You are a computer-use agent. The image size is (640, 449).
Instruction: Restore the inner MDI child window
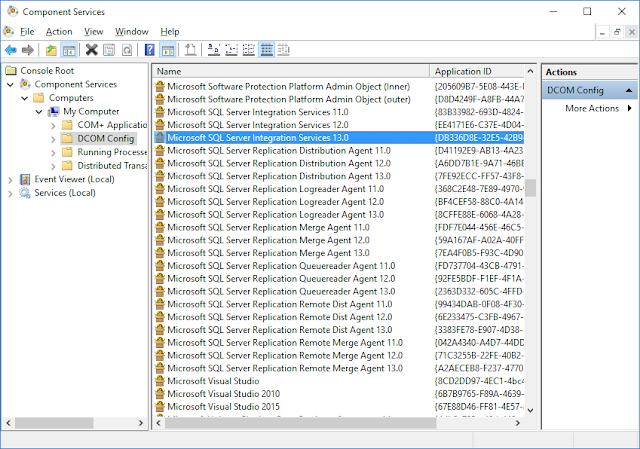617,32
